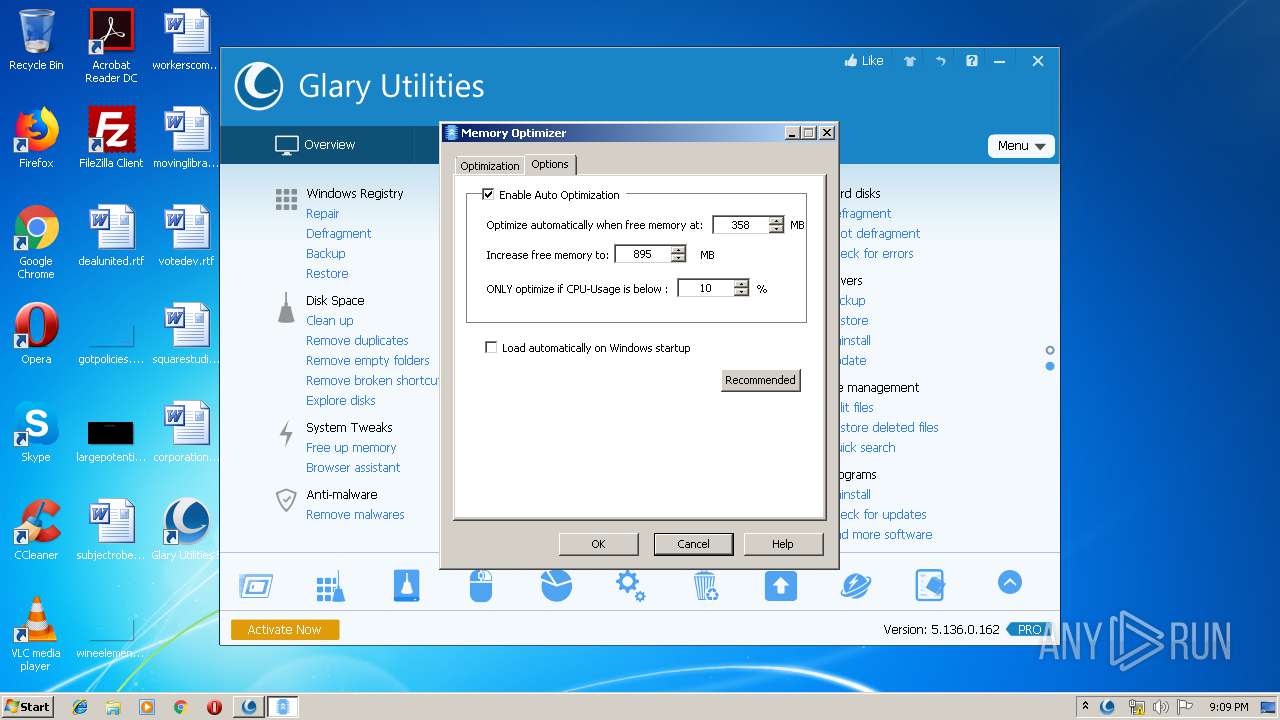This screenshot has width=1280, height=720.
Task: Confirm Memory Optimizer settings with OK
Action: tap(598, 544)
